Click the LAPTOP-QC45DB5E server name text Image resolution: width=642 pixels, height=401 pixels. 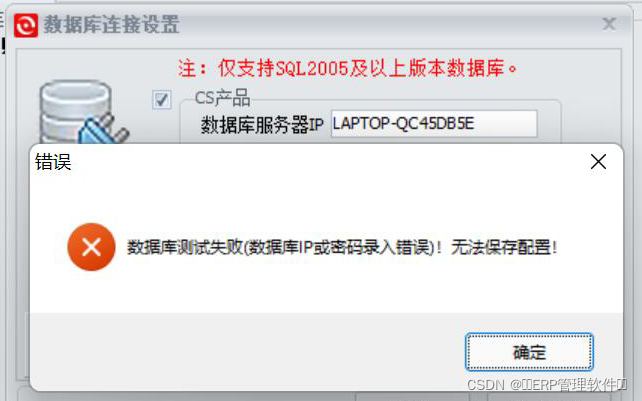403,123
